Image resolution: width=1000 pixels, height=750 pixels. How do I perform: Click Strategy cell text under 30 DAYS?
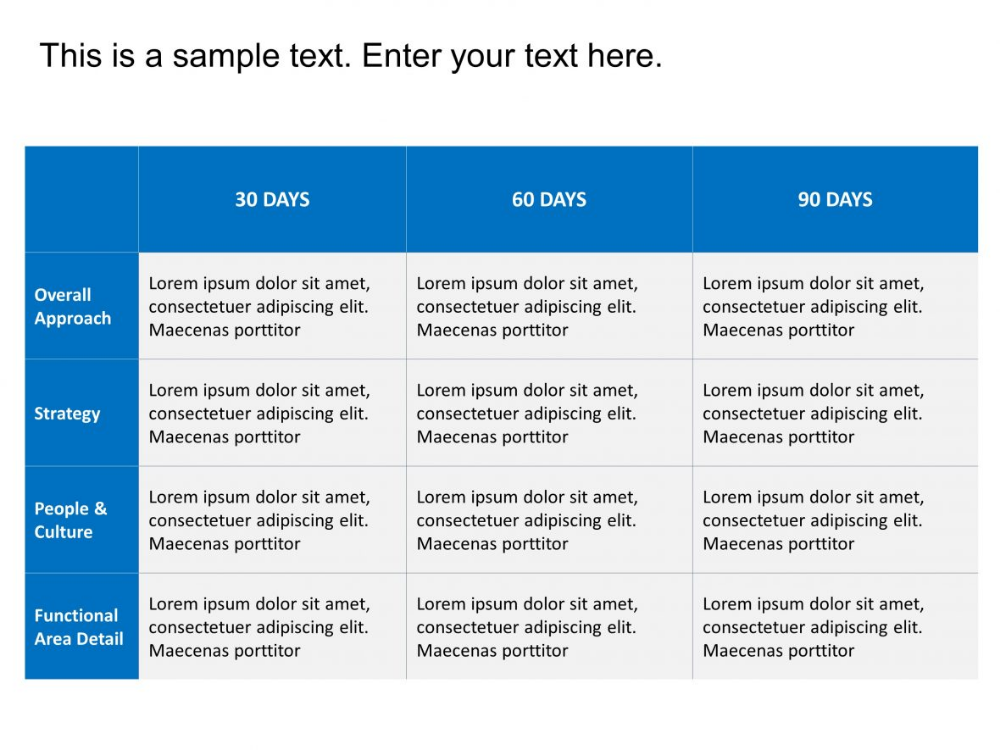260,414
